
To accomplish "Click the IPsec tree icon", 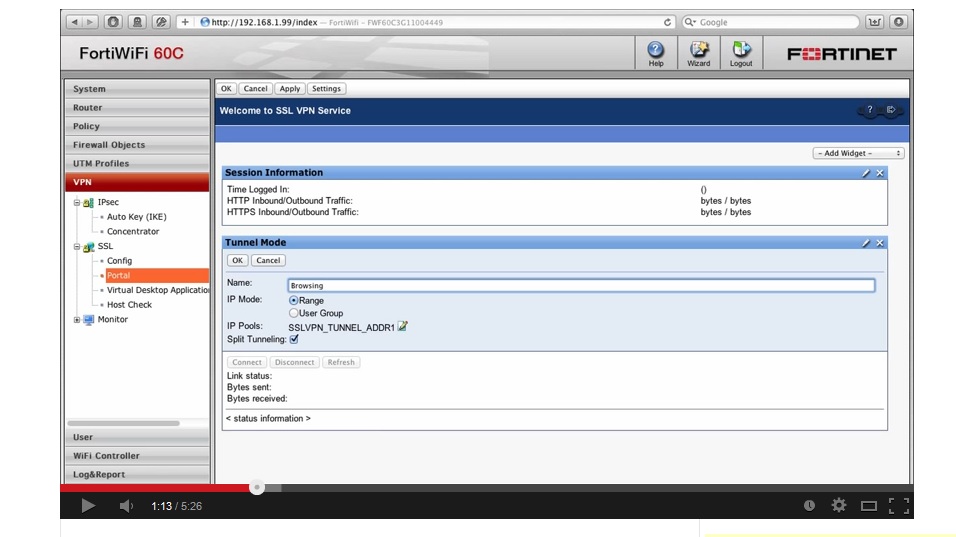I will (x=88, y=202).
